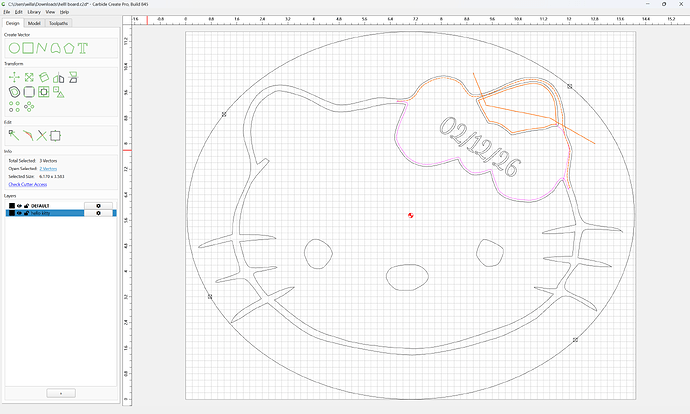Screen dimensions: 690x414
Task: Maximize the Carbide Create window
Action: pyautogui.click(x=664, y=4)
